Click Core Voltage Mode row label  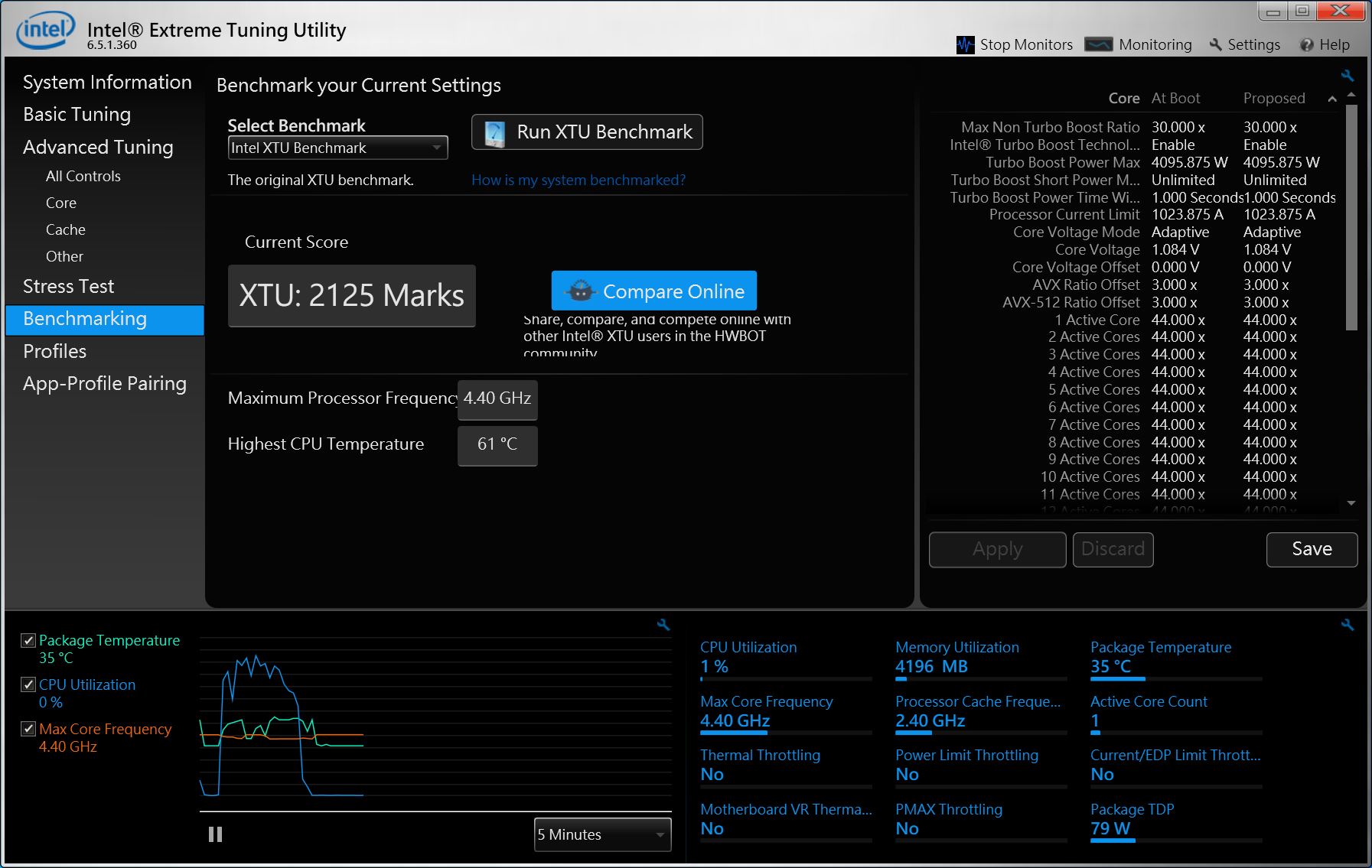coord(1076,232)
